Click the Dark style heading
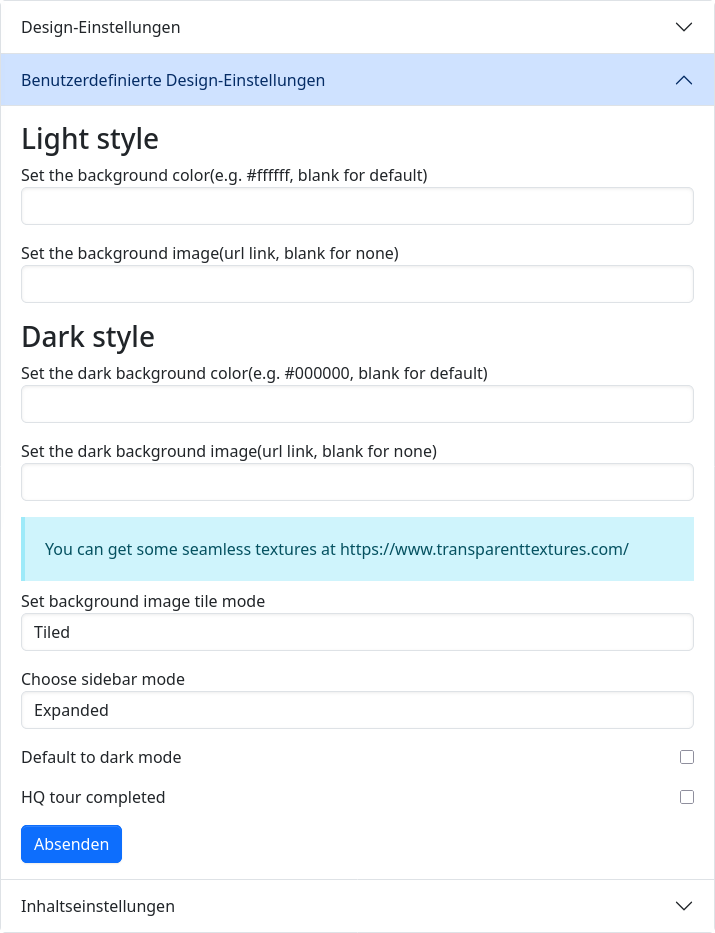Screen dimensions: 715x933 pyautogui.click(x=88, y=336)
